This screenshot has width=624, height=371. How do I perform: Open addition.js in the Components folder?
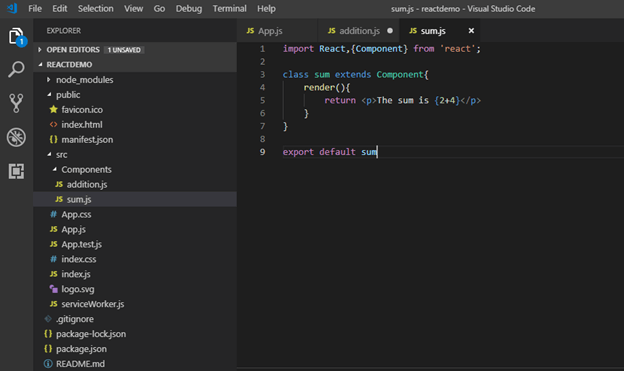click(87, 184)
